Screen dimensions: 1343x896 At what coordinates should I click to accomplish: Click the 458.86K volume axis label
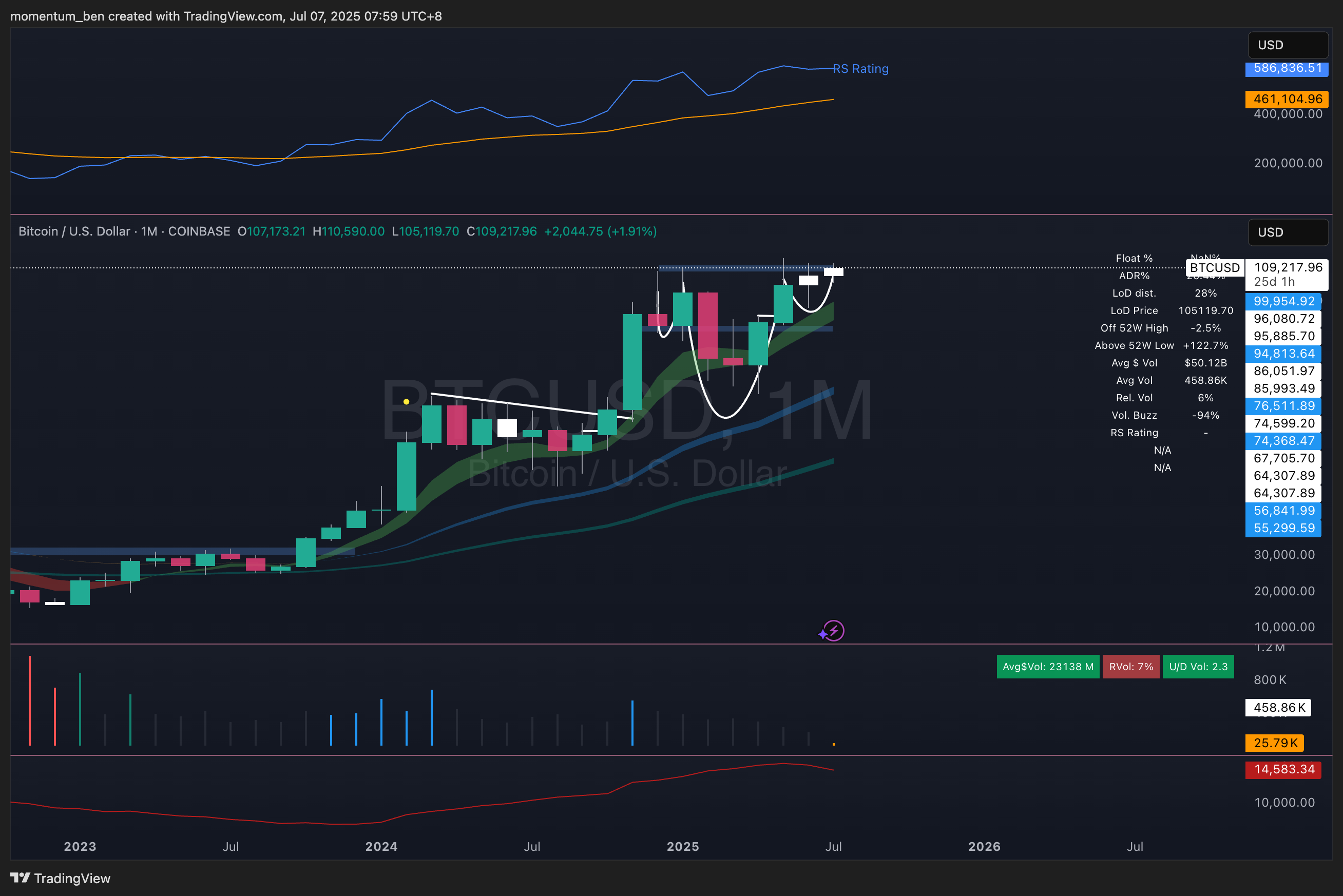point(1278,708)
